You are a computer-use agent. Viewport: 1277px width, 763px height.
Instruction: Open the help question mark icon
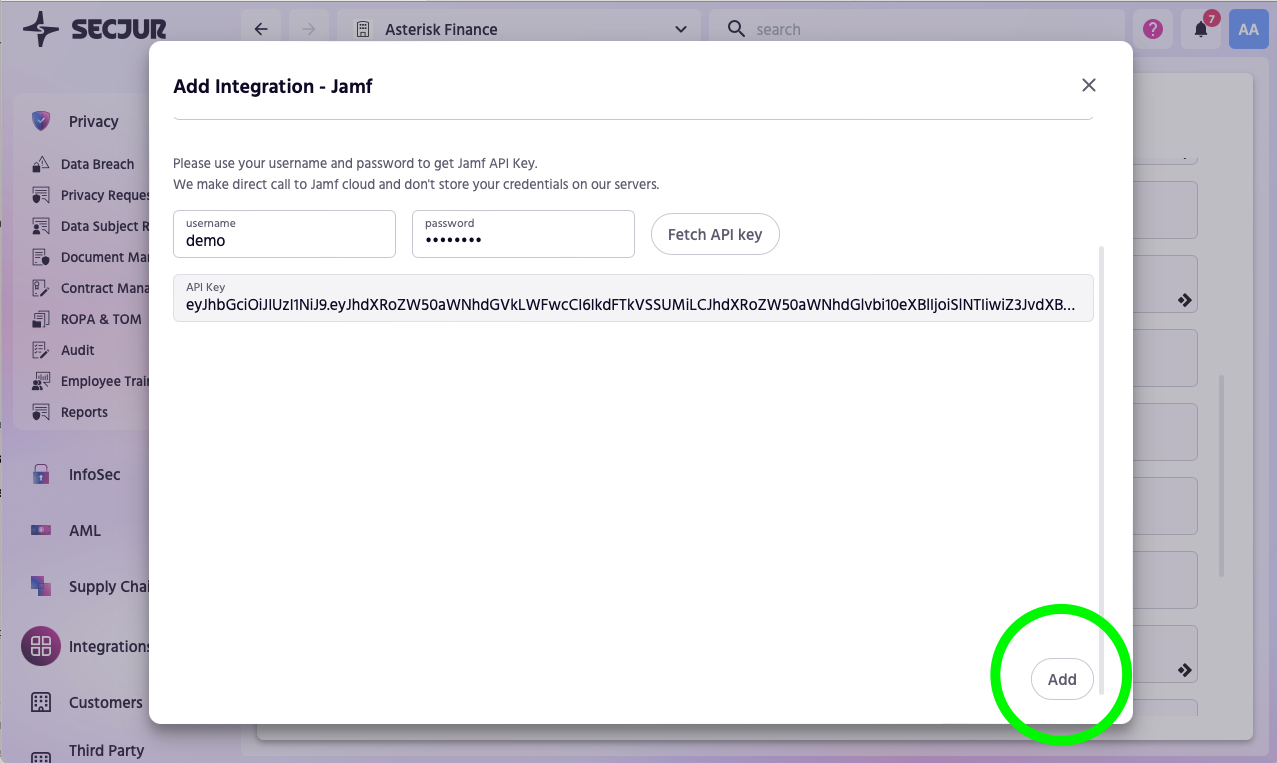click(1152, 29)
